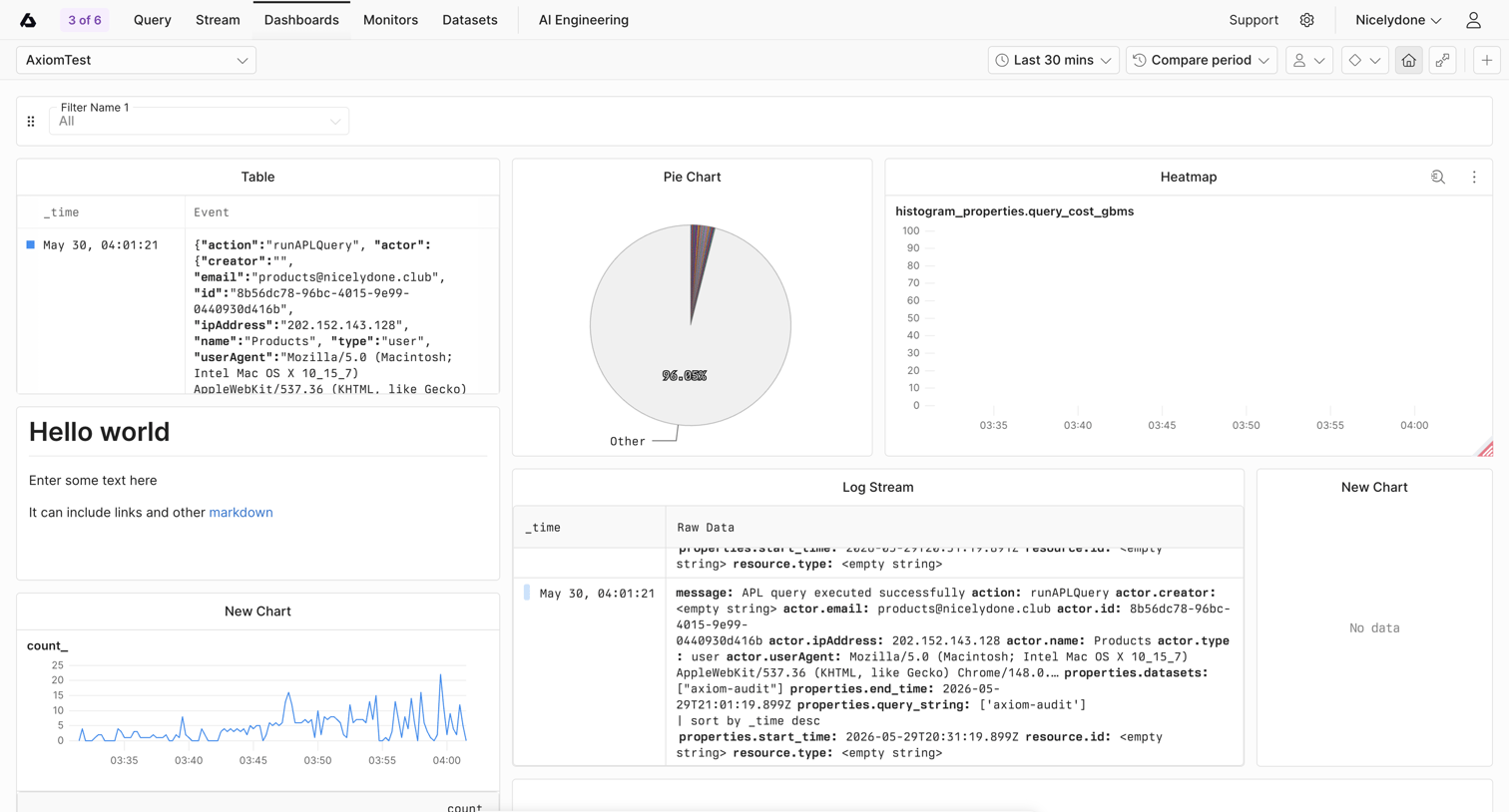Add a new element with plus icon
Image resolution: width=1509 pixels, height=812 pixels.
(1486, 60)
